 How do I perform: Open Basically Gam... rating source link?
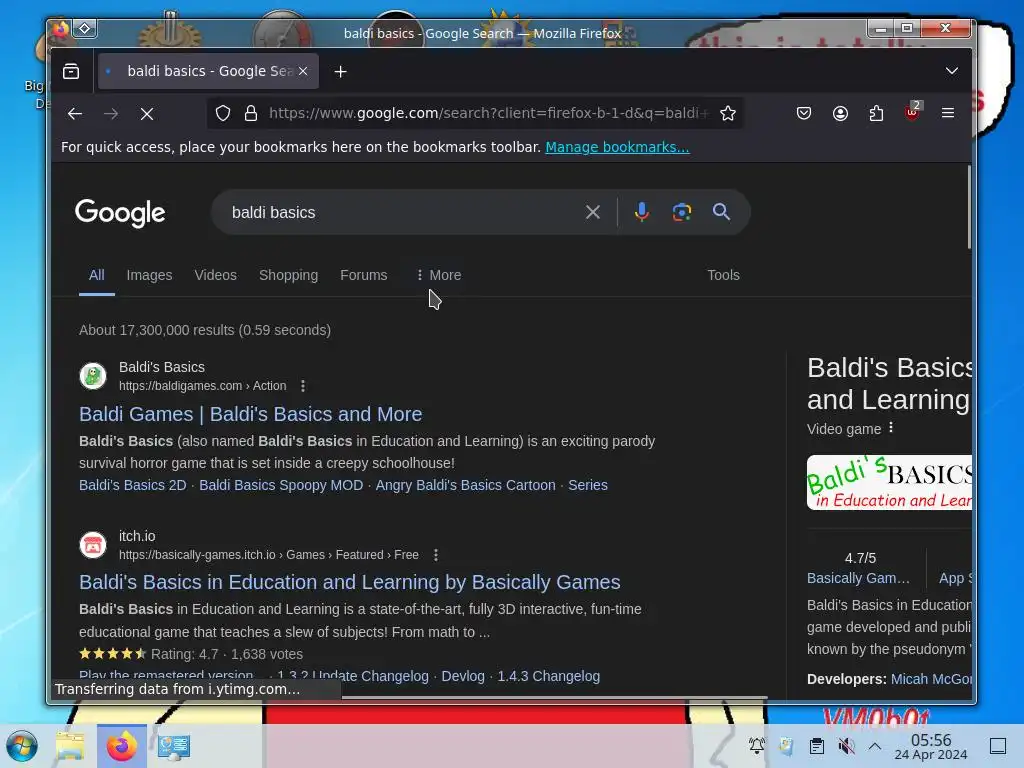click(x=858, y=578)
